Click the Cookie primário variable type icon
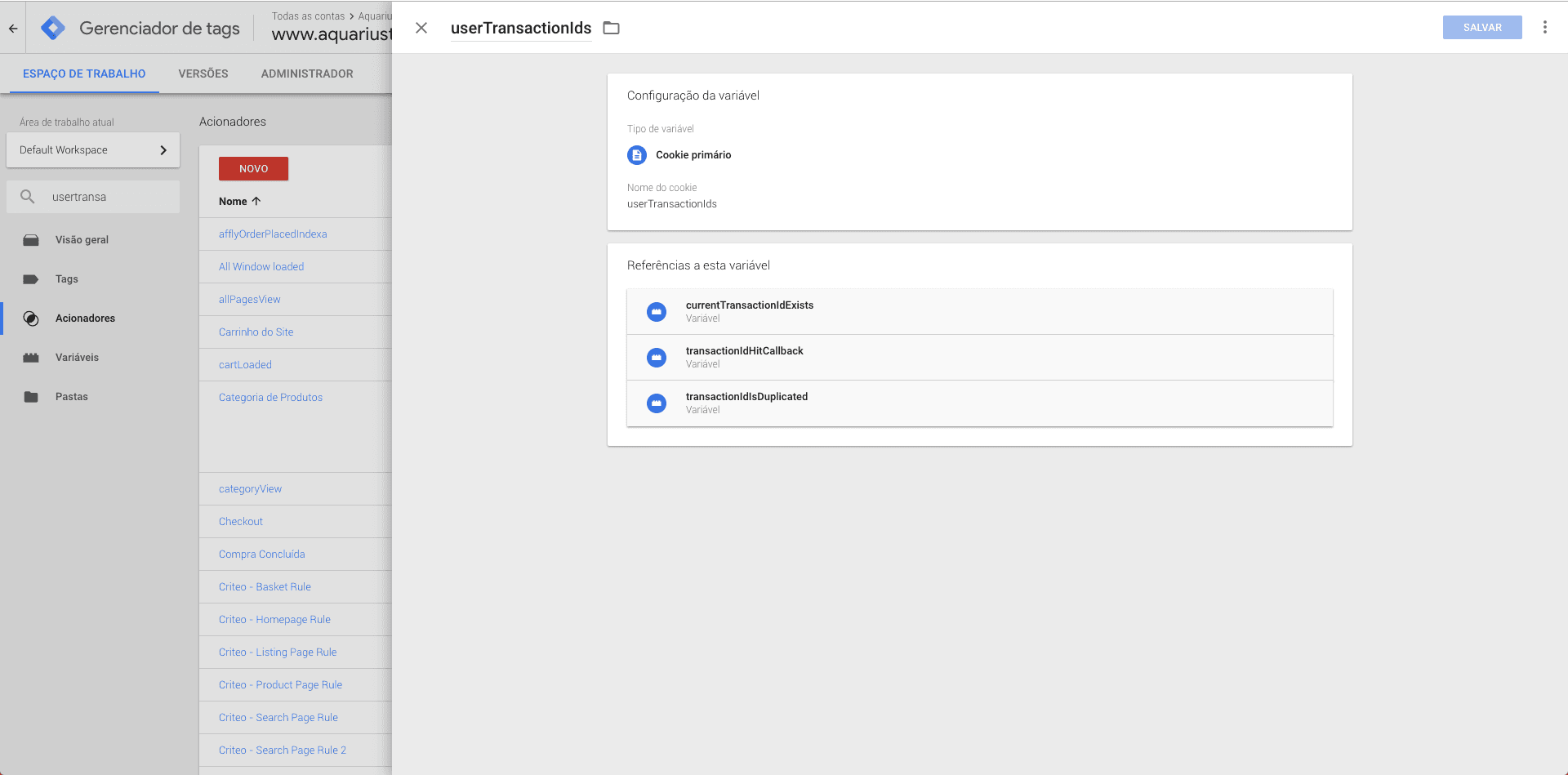1568x775 pixels. (x=637, y=155)
